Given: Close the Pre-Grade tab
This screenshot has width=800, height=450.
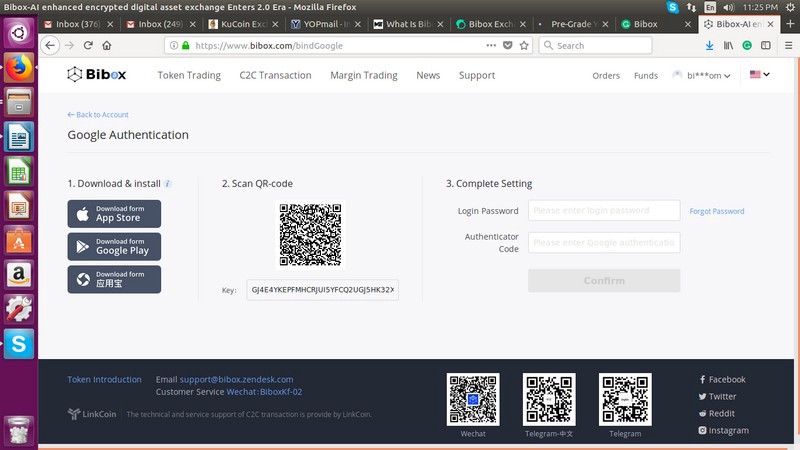Looking at the screenshot, I should (x=605, y=24).
